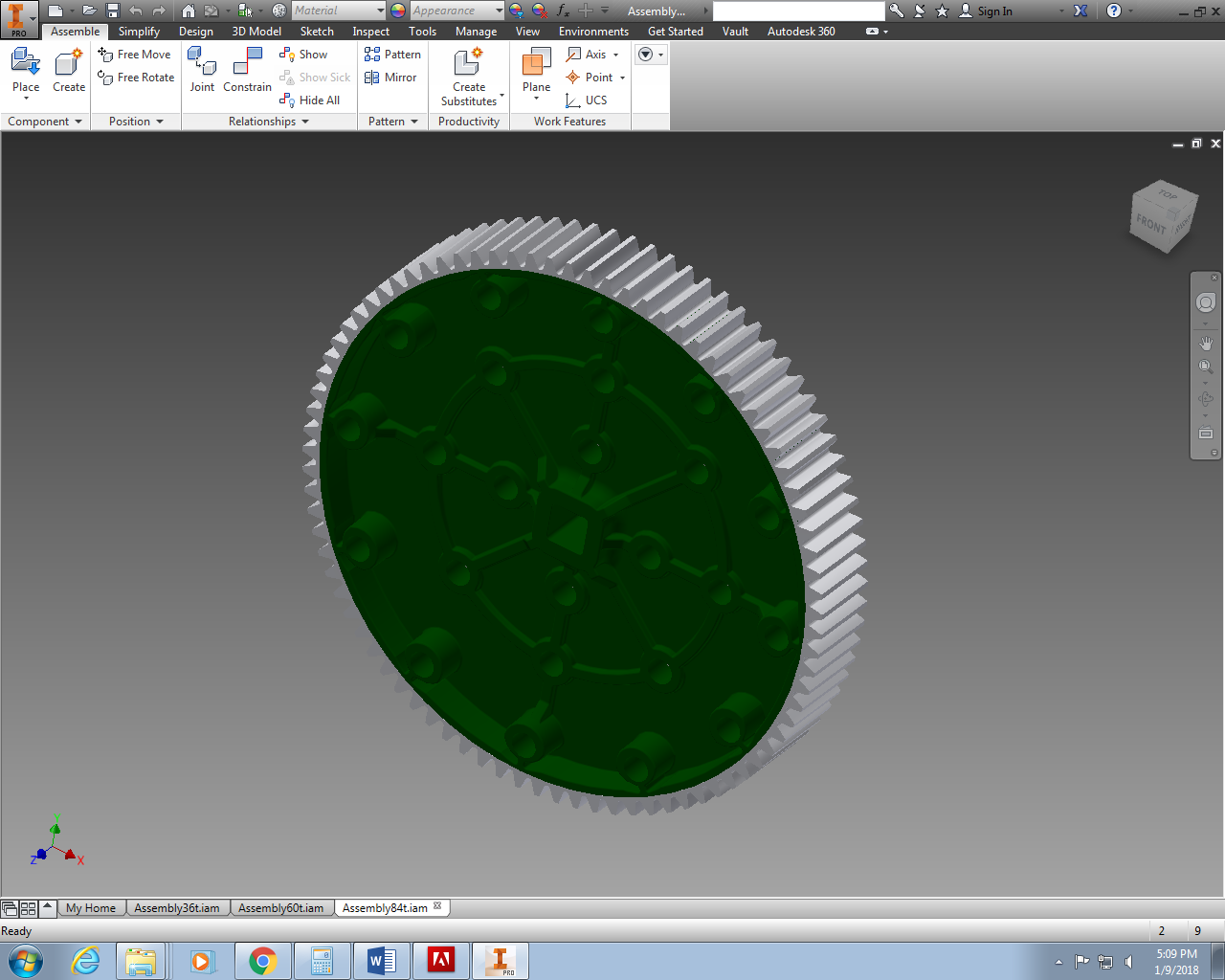Open the Appearance color wheel icon
Image resolution: width=1225 pixels, height=980 pixels.
pos(398,11)
